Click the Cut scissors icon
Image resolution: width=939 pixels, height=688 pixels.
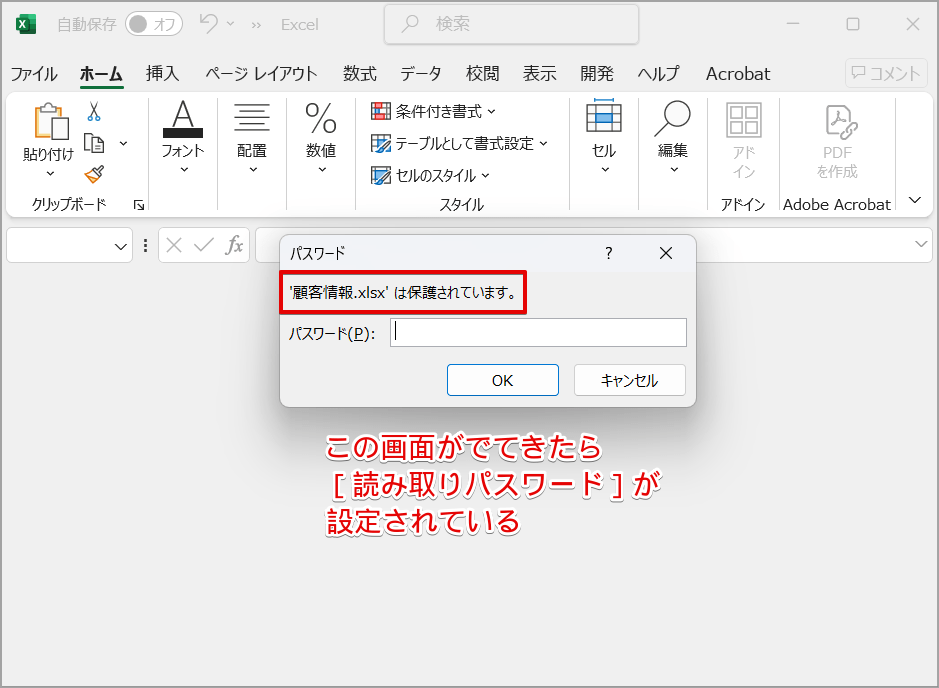click(94, 111)
